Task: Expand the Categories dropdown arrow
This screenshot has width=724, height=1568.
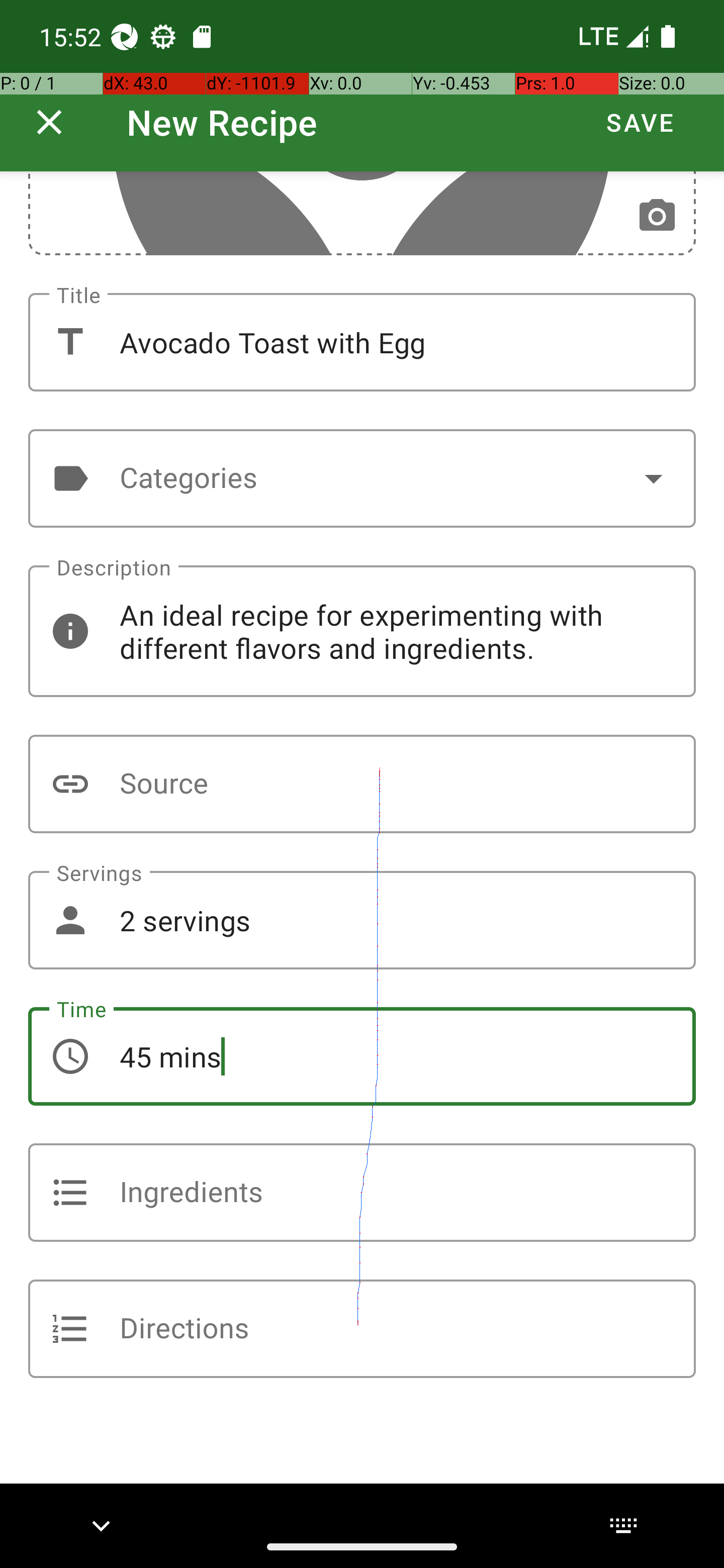Action: (653, 478)
